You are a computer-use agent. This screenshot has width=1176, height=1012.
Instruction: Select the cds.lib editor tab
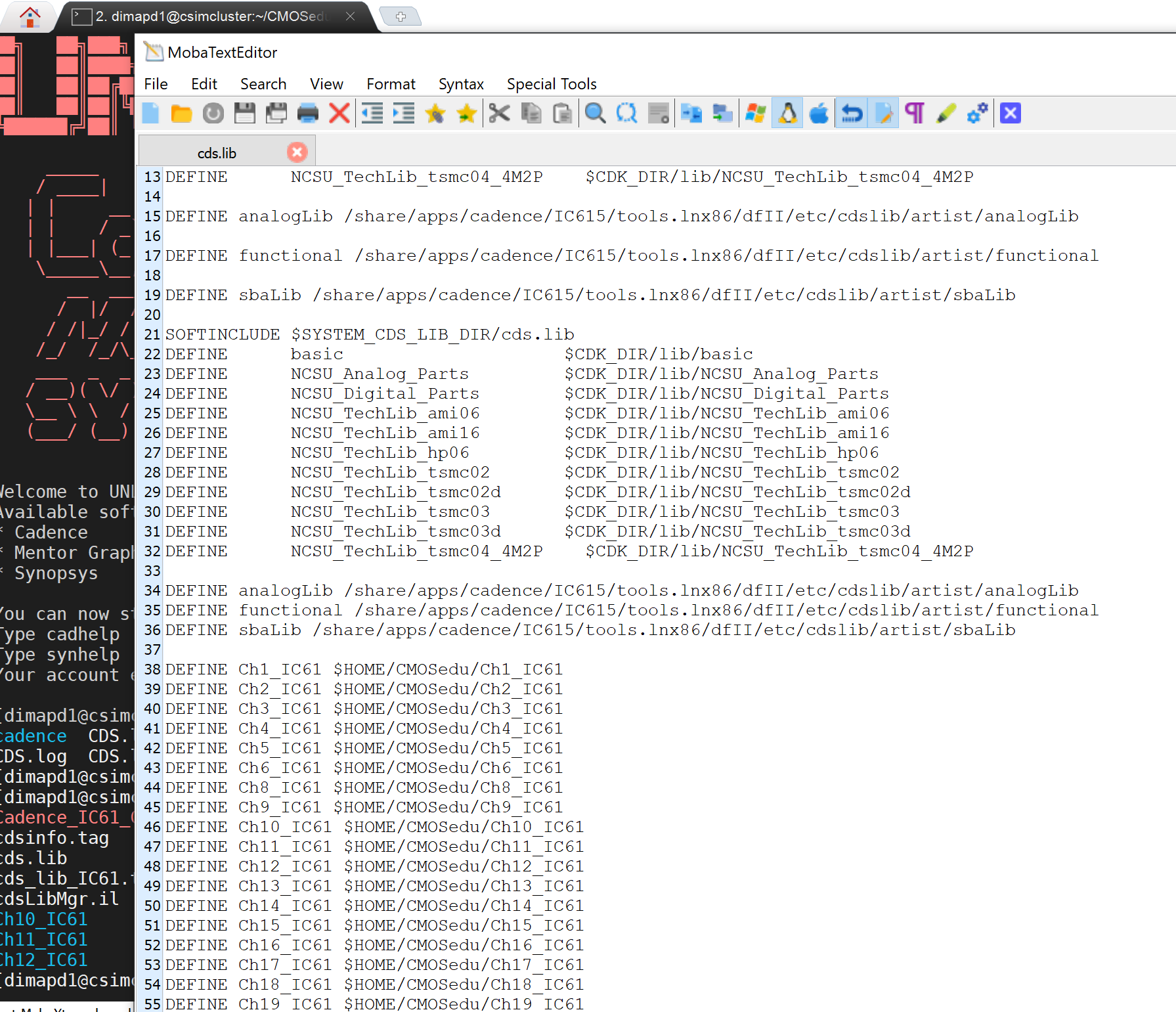coord(217,153)
